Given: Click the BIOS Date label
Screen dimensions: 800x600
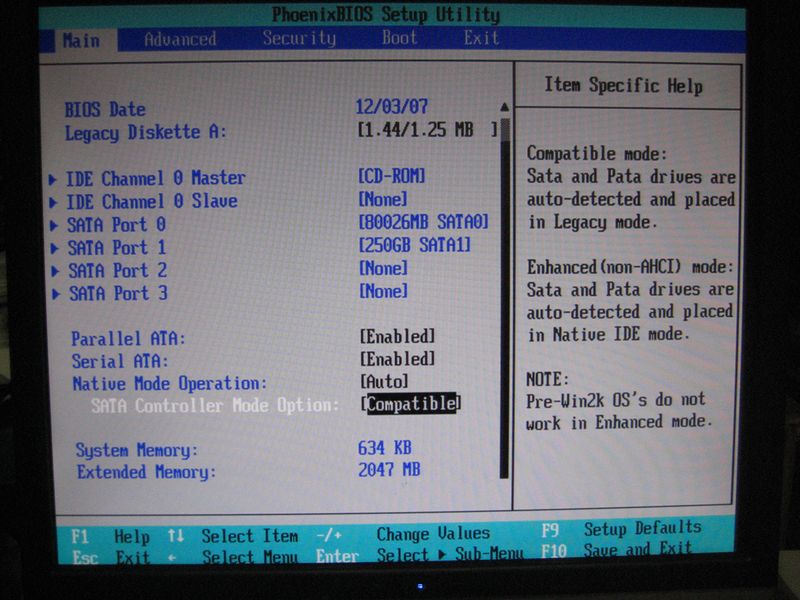Looking at the screenshot, I should 105,110.
